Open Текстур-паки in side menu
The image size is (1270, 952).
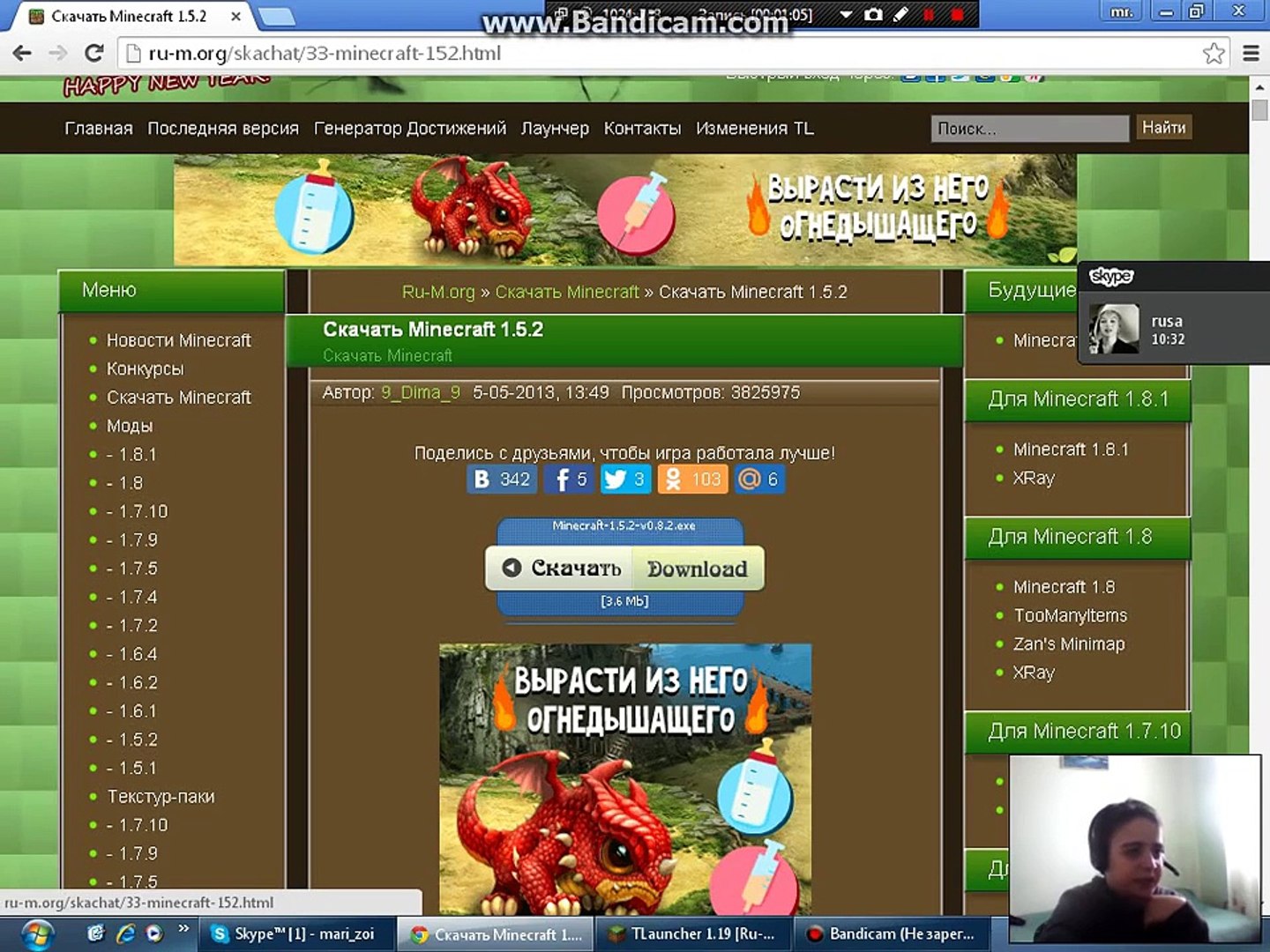(x=161, y=797)
